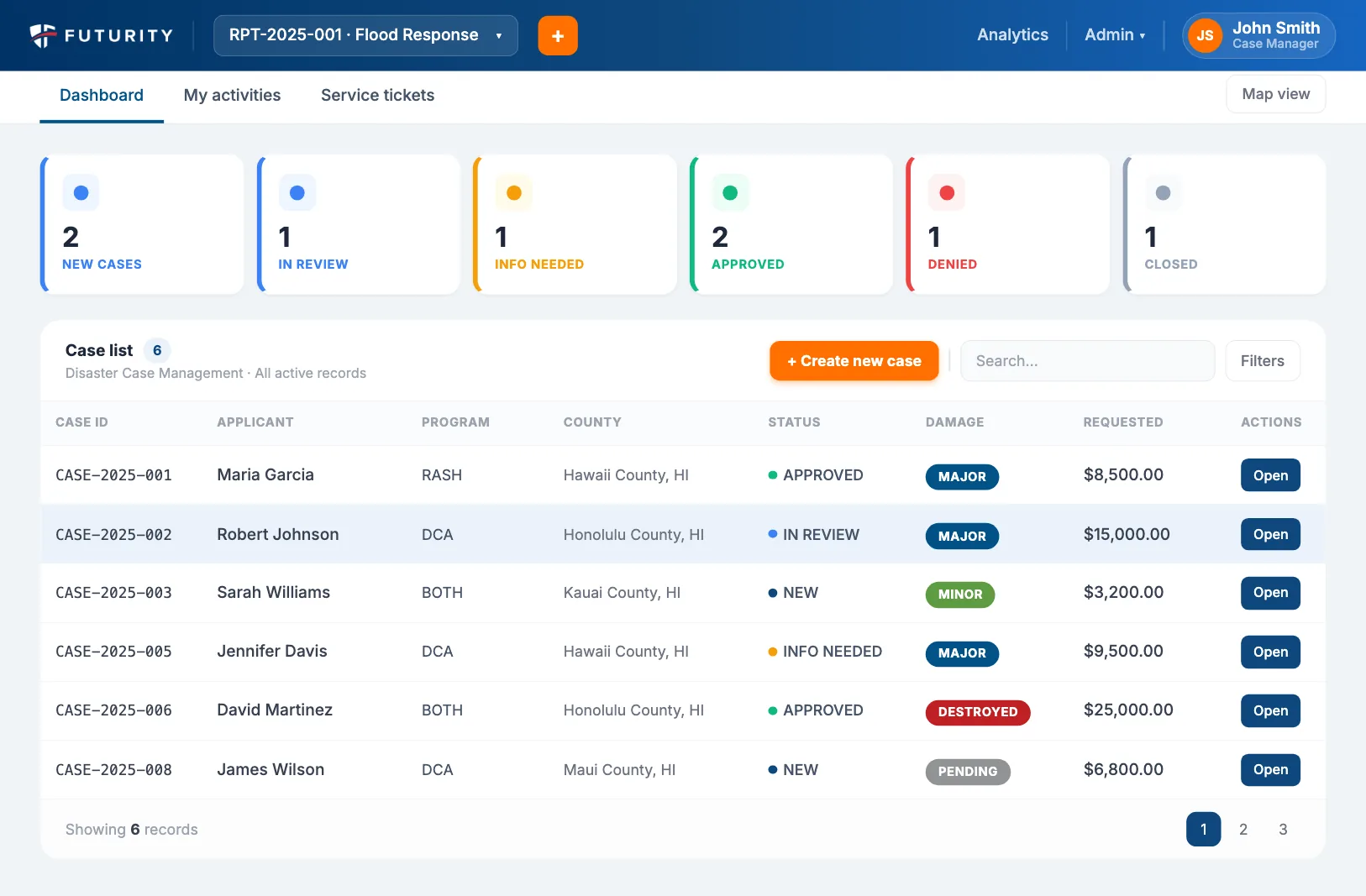Image resolution: width=1366 pixels, height=896 pixels.
Task: Go to page 2 of case list
Action: [1243, 830]
